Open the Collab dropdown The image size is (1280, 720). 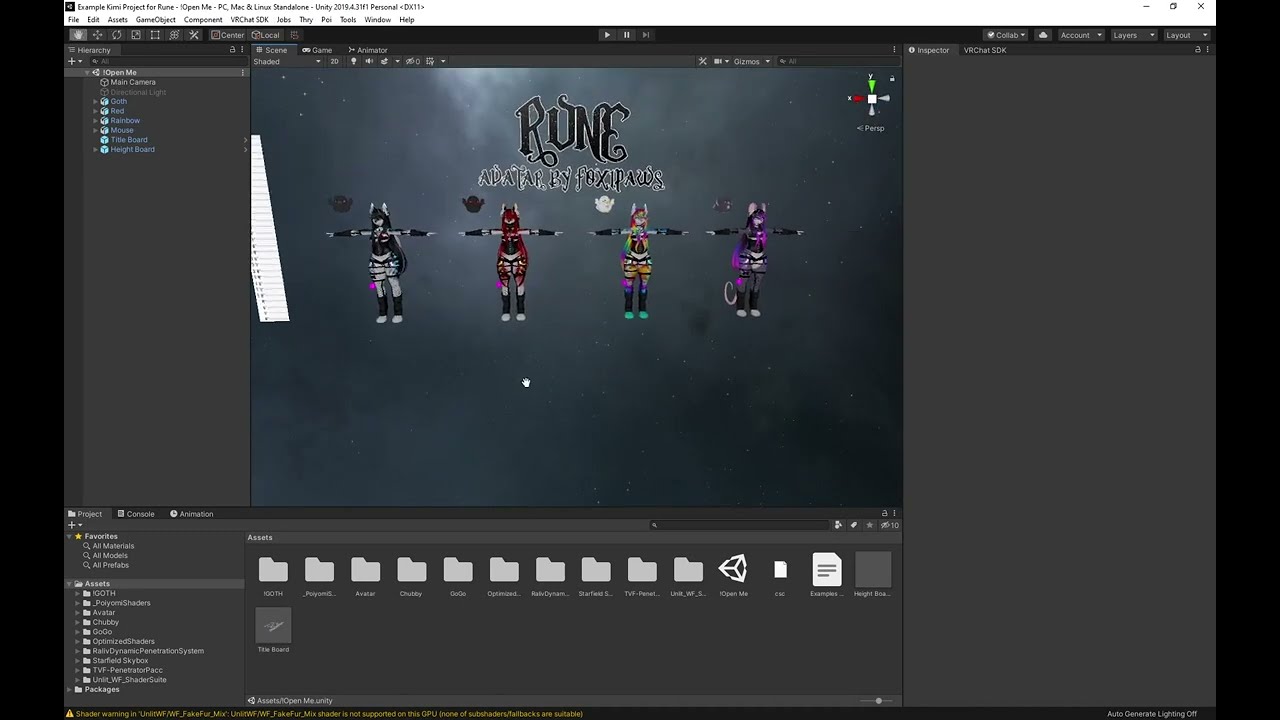(1005, 35)
